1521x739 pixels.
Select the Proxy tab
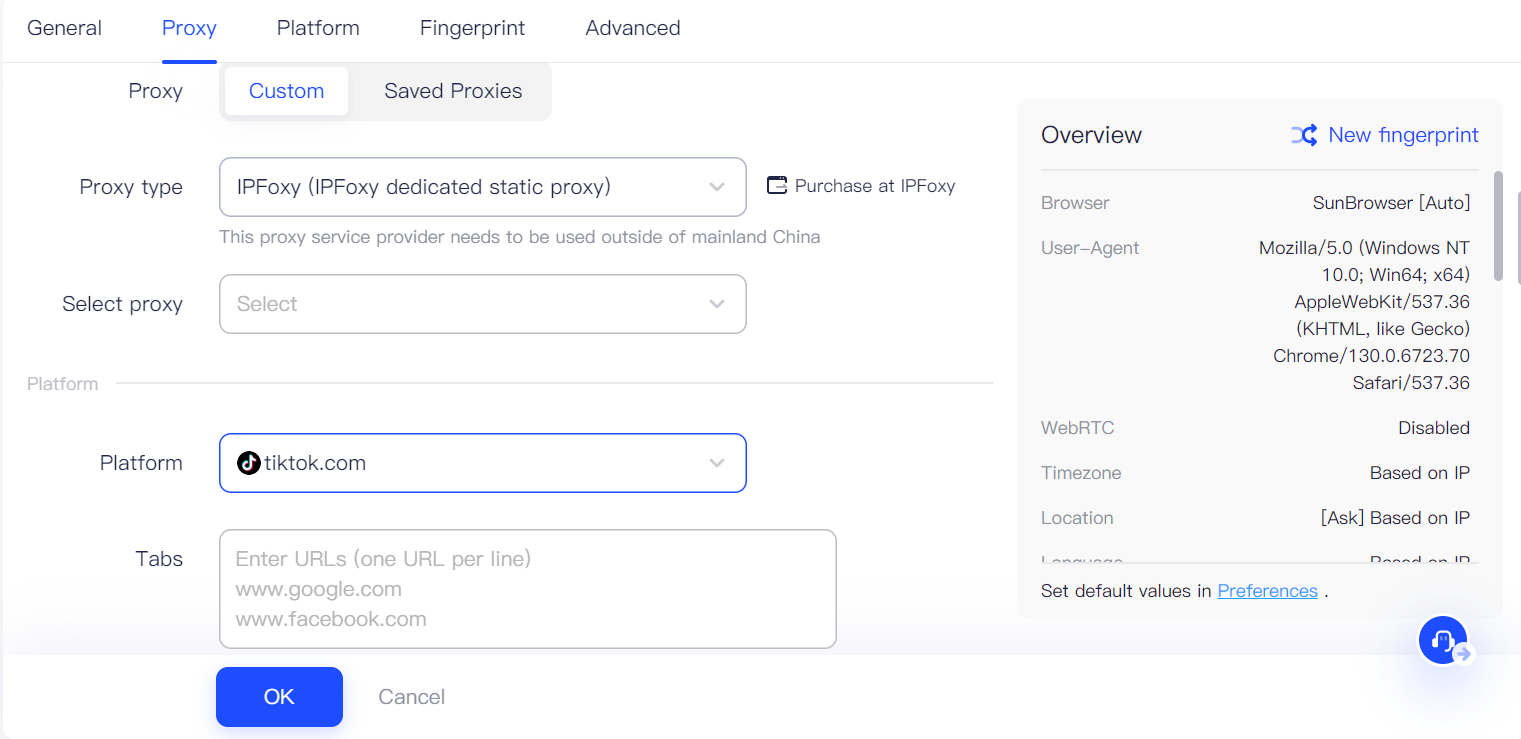point(189,28)
